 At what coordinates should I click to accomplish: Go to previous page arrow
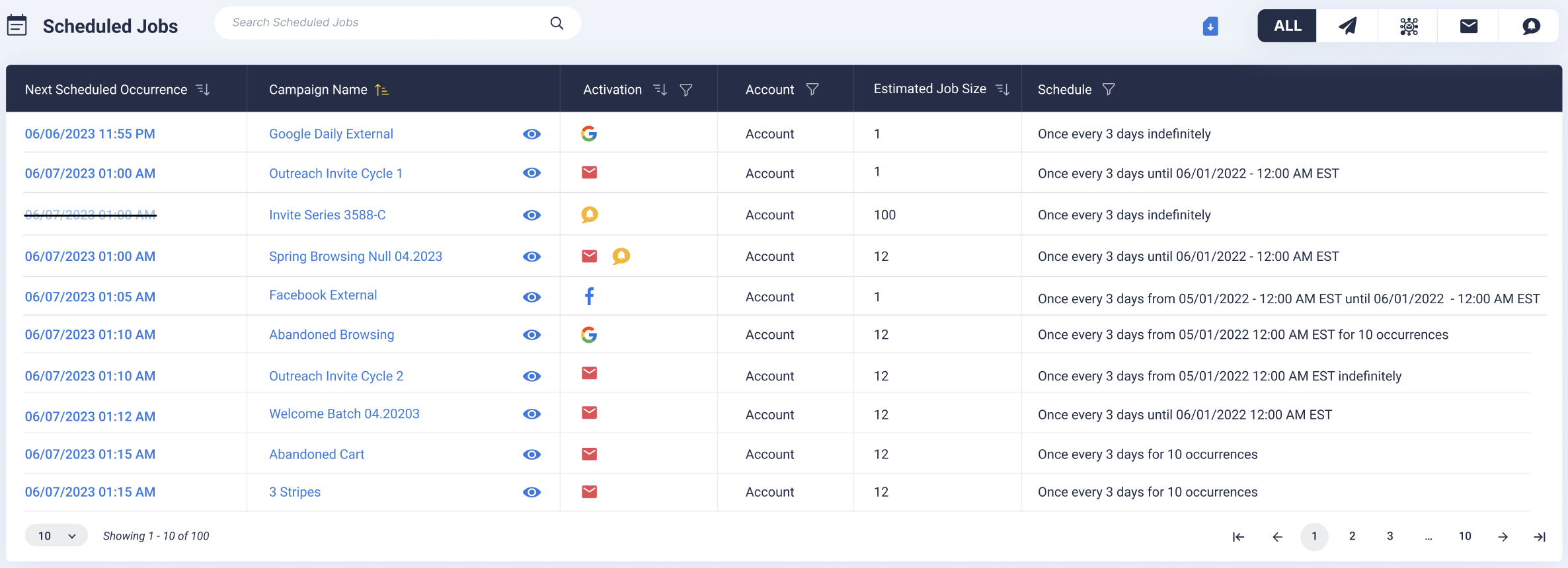coord(1277,537)
